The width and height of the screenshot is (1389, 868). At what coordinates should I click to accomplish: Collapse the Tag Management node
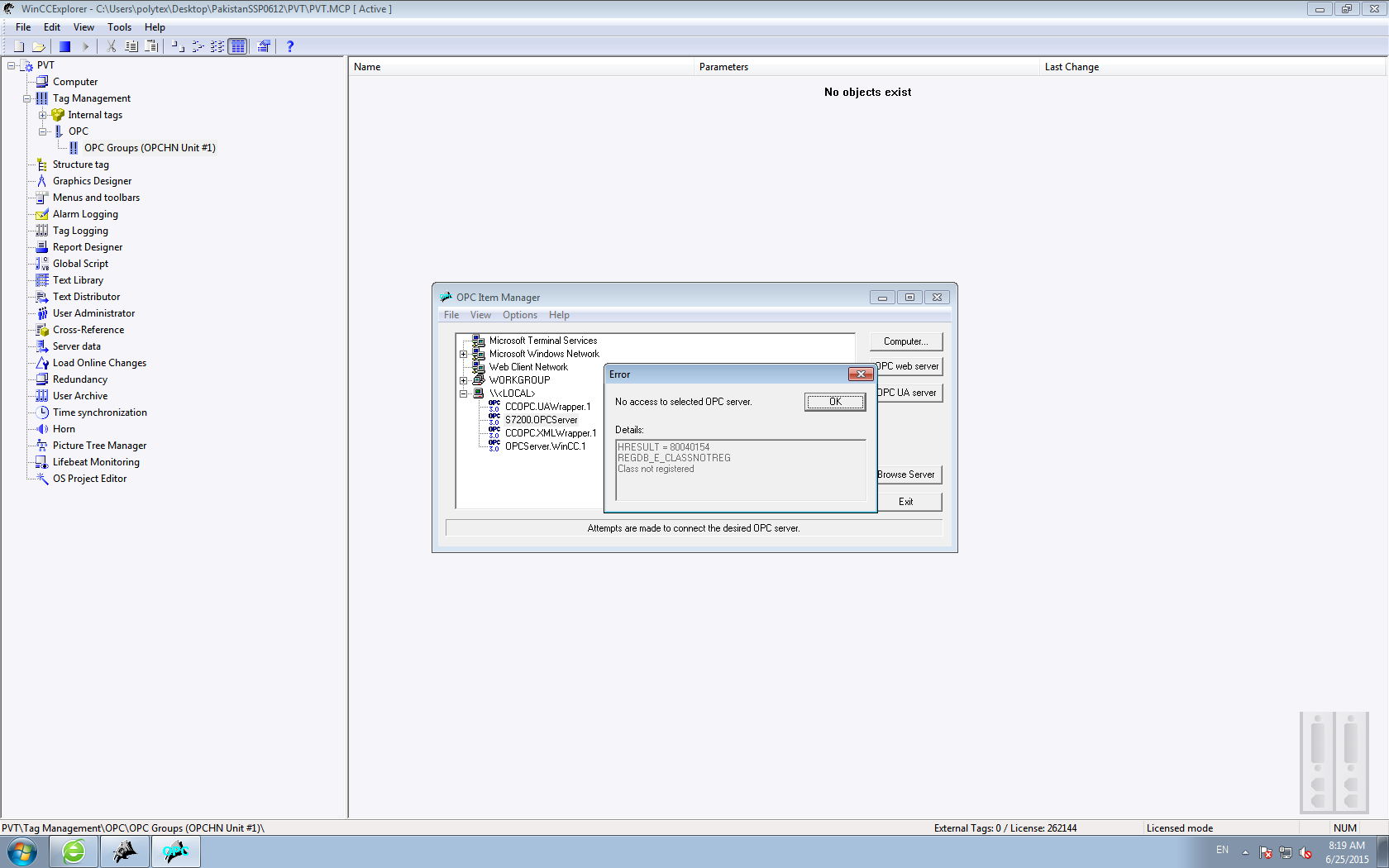tap(27, 98)
